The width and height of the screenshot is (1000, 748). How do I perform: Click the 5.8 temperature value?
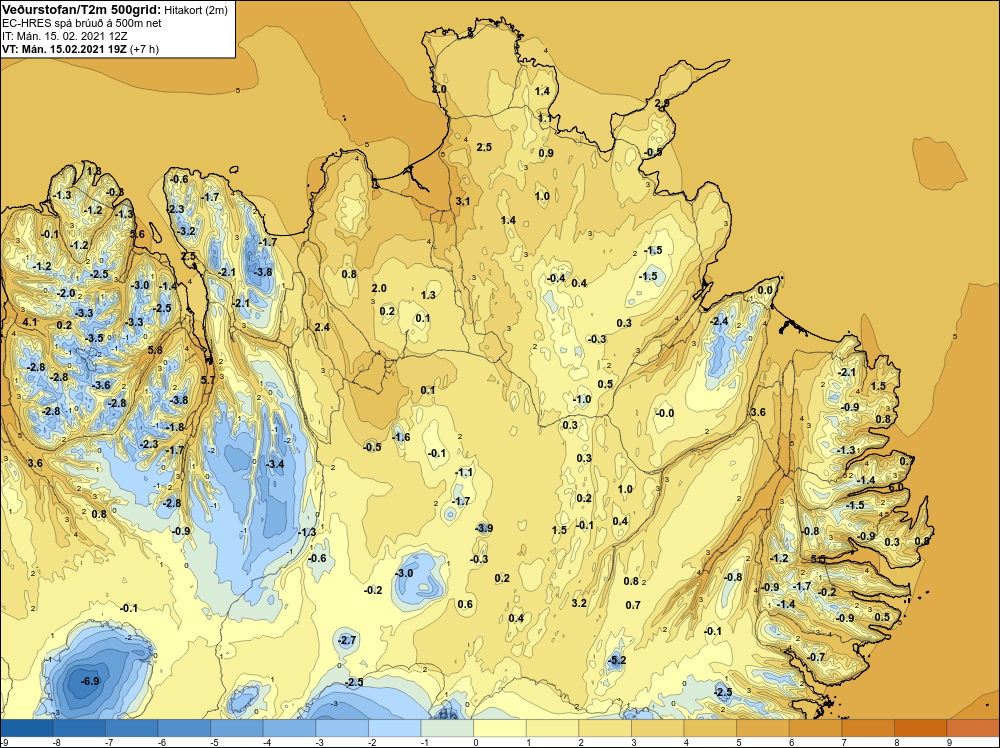(155, 350)
